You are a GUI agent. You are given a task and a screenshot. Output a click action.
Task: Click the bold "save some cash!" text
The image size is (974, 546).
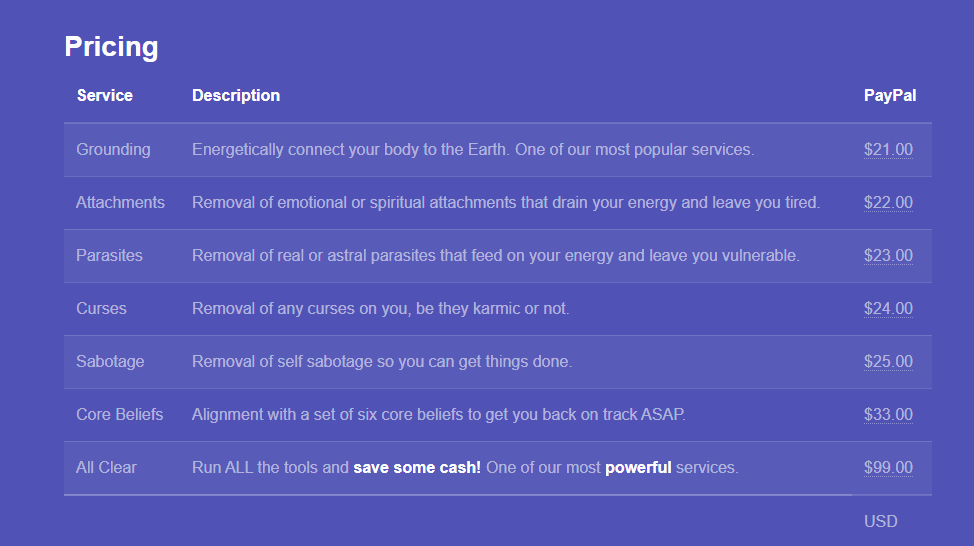coord(417,468)
